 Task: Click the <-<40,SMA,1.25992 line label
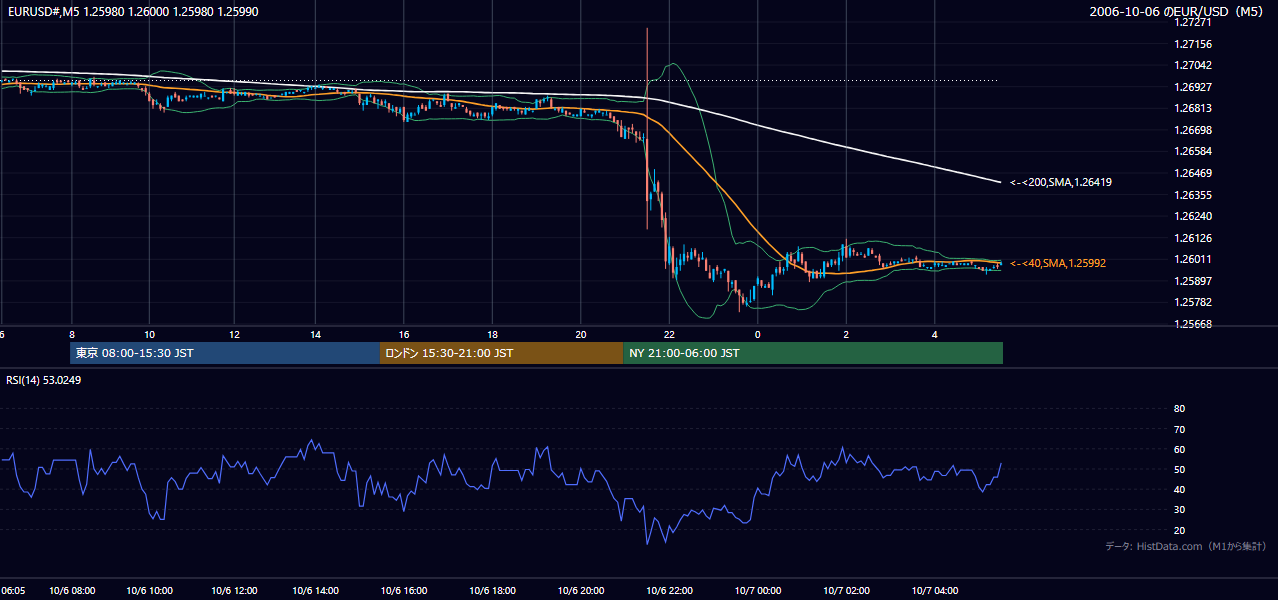tap(1057, 263)
